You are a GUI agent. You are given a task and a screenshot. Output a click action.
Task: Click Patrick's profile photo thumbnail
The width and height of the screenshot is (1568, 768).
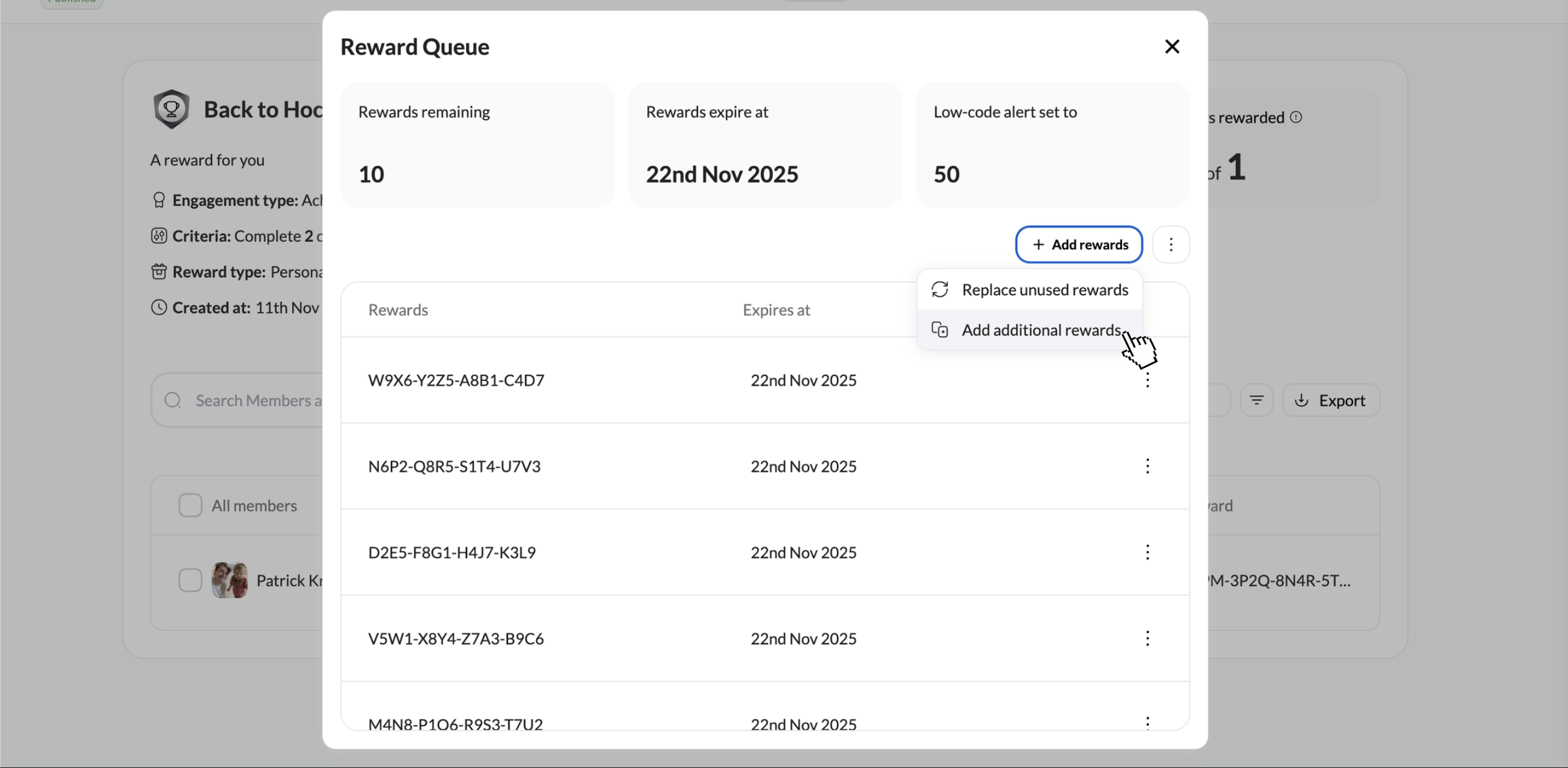coord(229,580)
